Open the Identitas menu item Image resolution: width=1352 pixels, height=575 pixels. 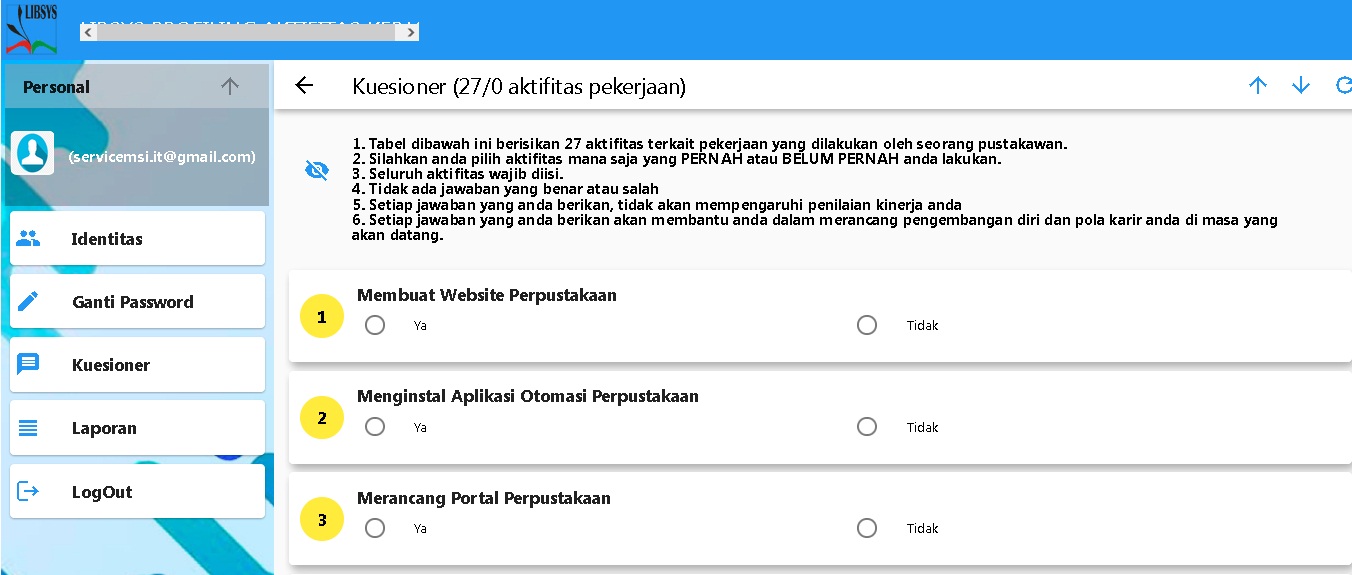pyautogui.click(x=137, y=239)
